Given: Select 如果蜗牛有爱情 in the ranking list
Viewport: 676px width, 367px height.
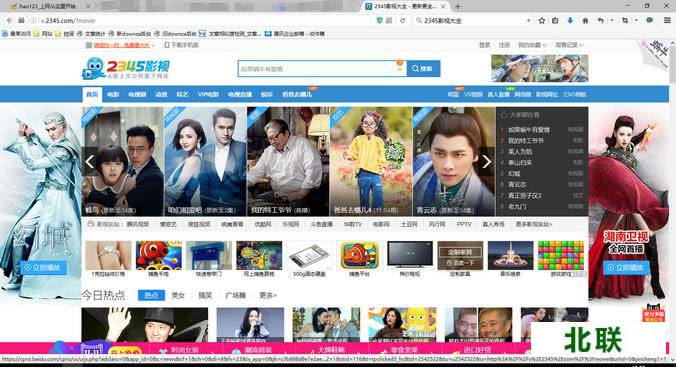Looking at the screenshot, I should pyautogui.click(x=529, y=129).
